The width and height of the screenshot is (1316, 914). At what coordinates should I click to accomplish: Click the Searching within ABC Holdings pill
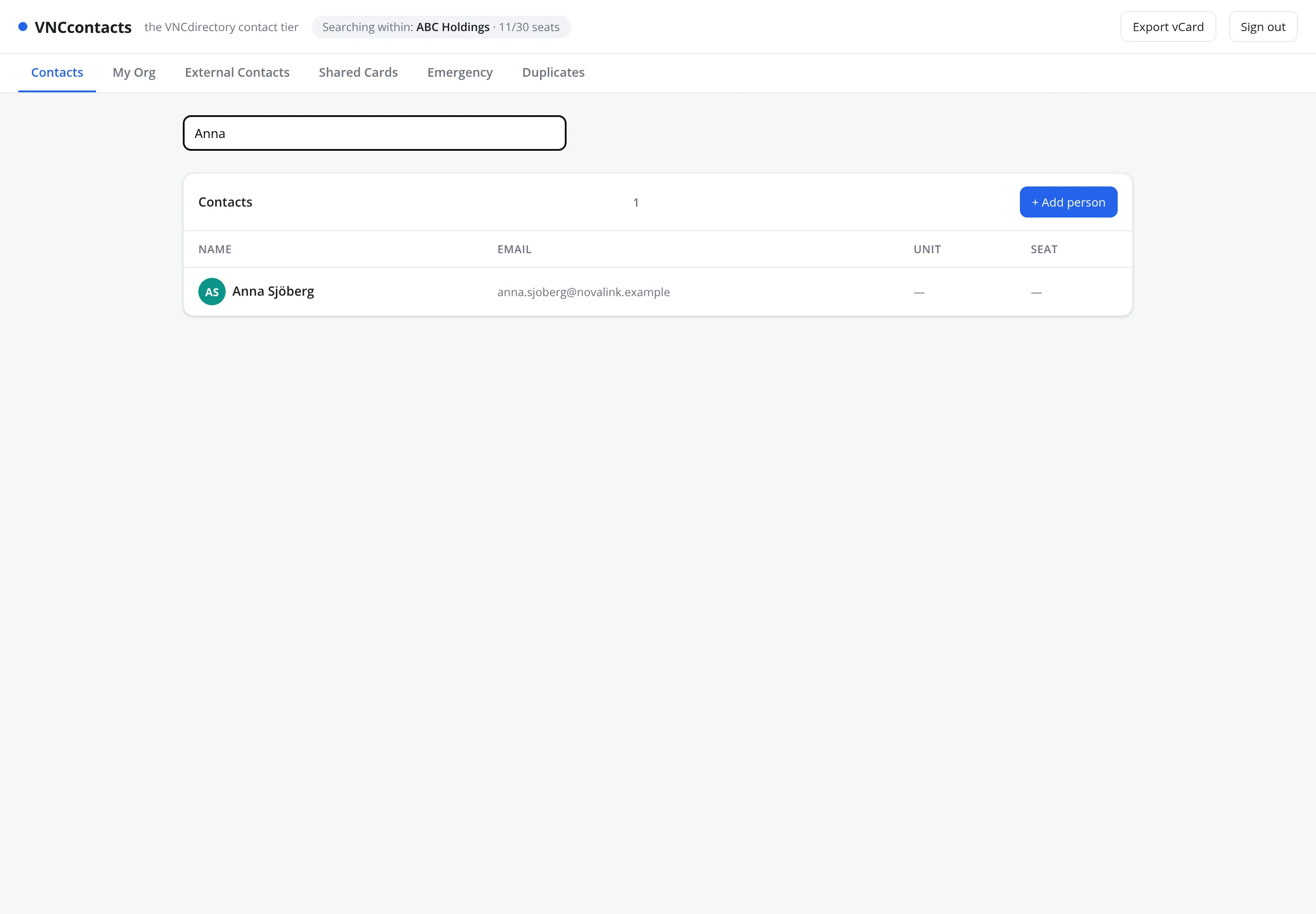click(441, 27)
